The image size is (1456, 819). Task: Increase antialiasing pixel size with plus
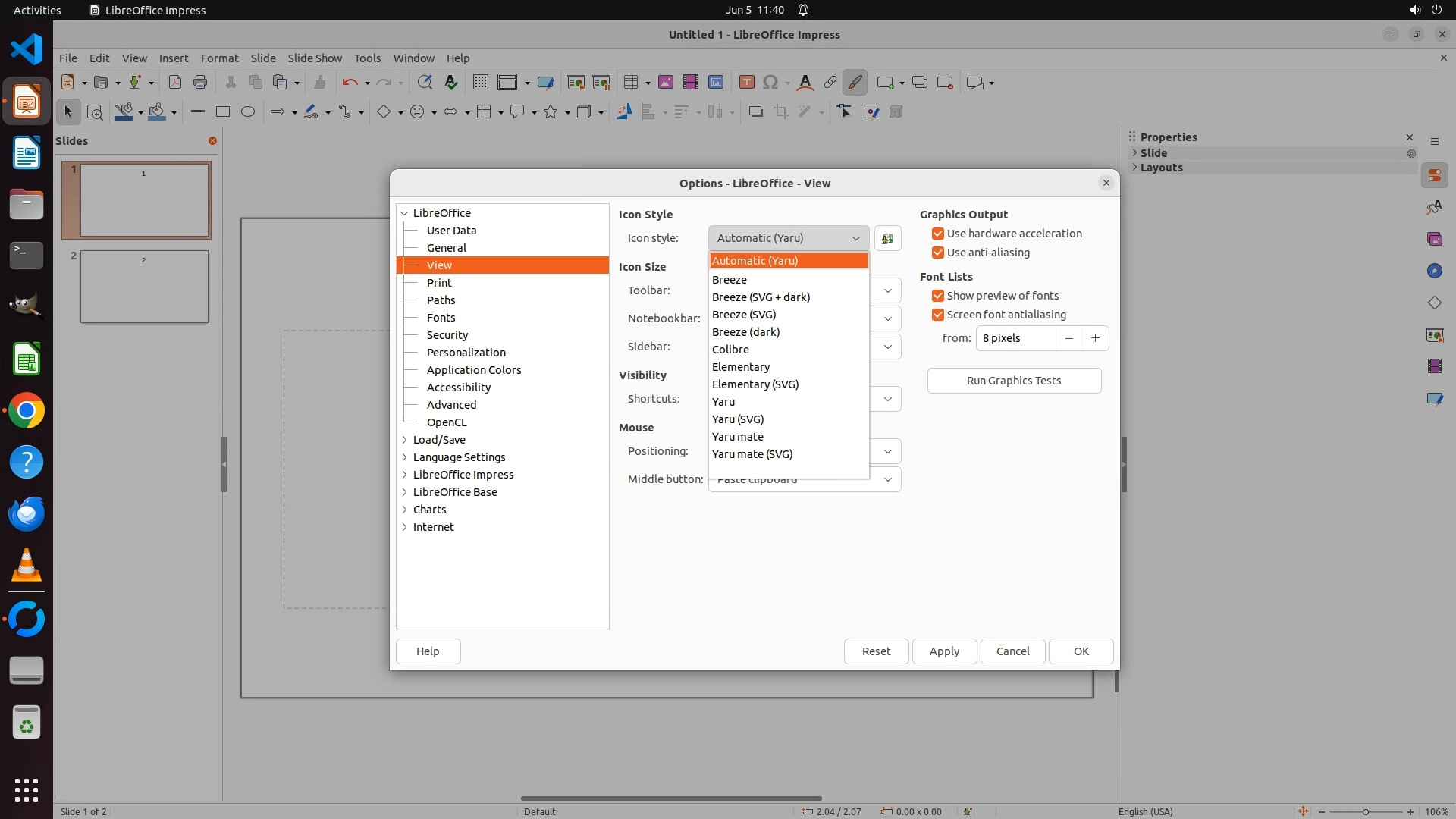click(1095, 338)
